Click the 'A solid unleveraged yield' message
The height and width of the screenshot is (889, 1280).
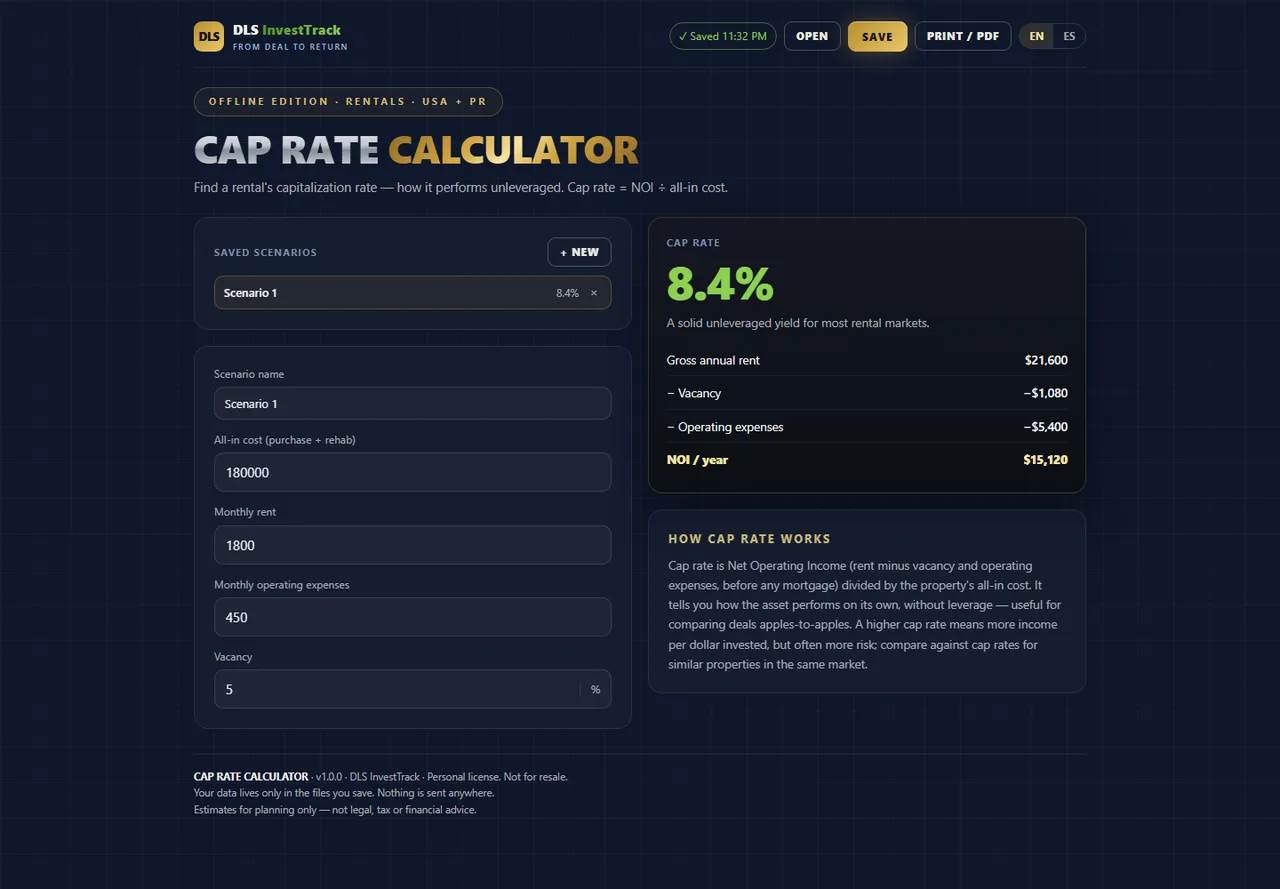(x=798, y=323)
